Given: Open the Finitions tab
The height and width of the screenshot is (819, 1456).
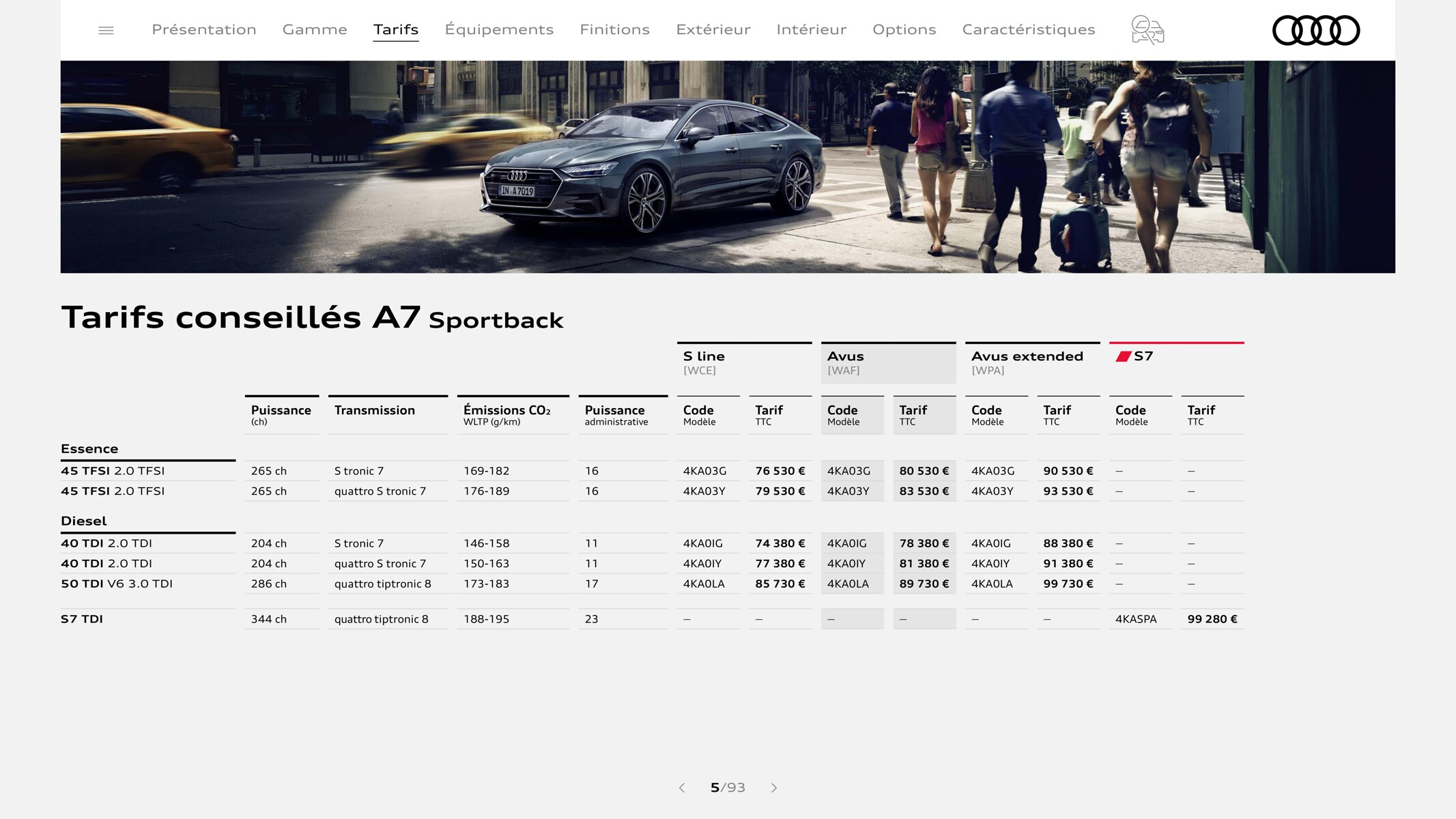Looking at the screenshot, I should (x=615, y=29).
